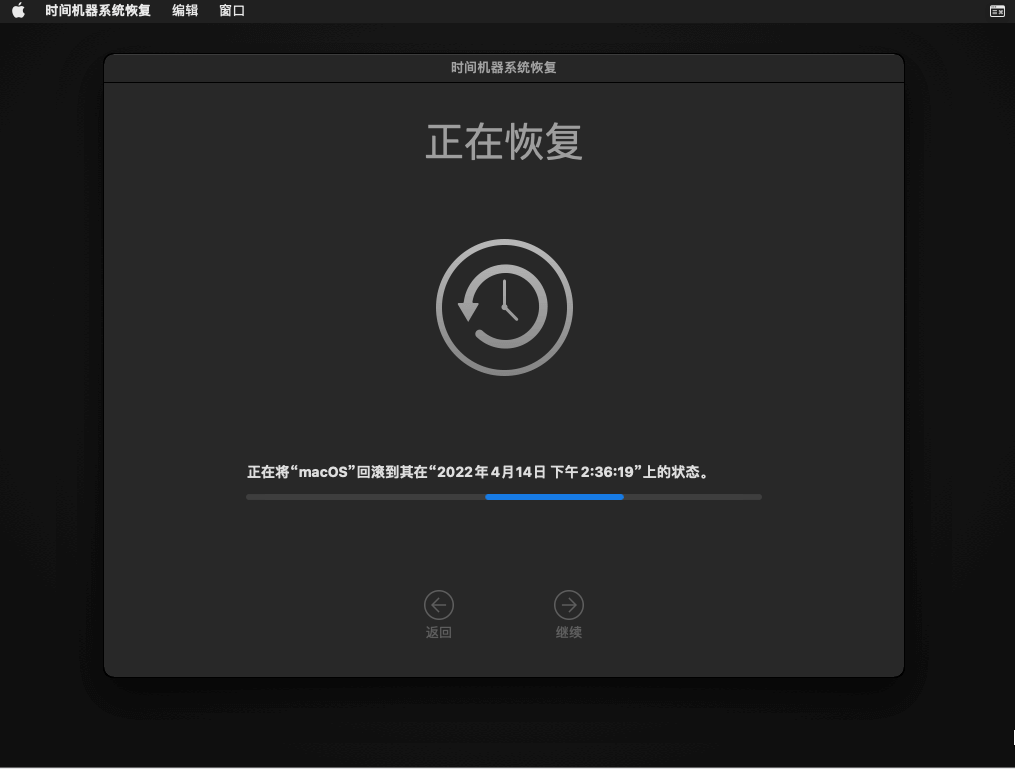The width and height of the screenshot is (1015, 769).
Task: Click the Time Machine clock icon
Action: (504, 307)
